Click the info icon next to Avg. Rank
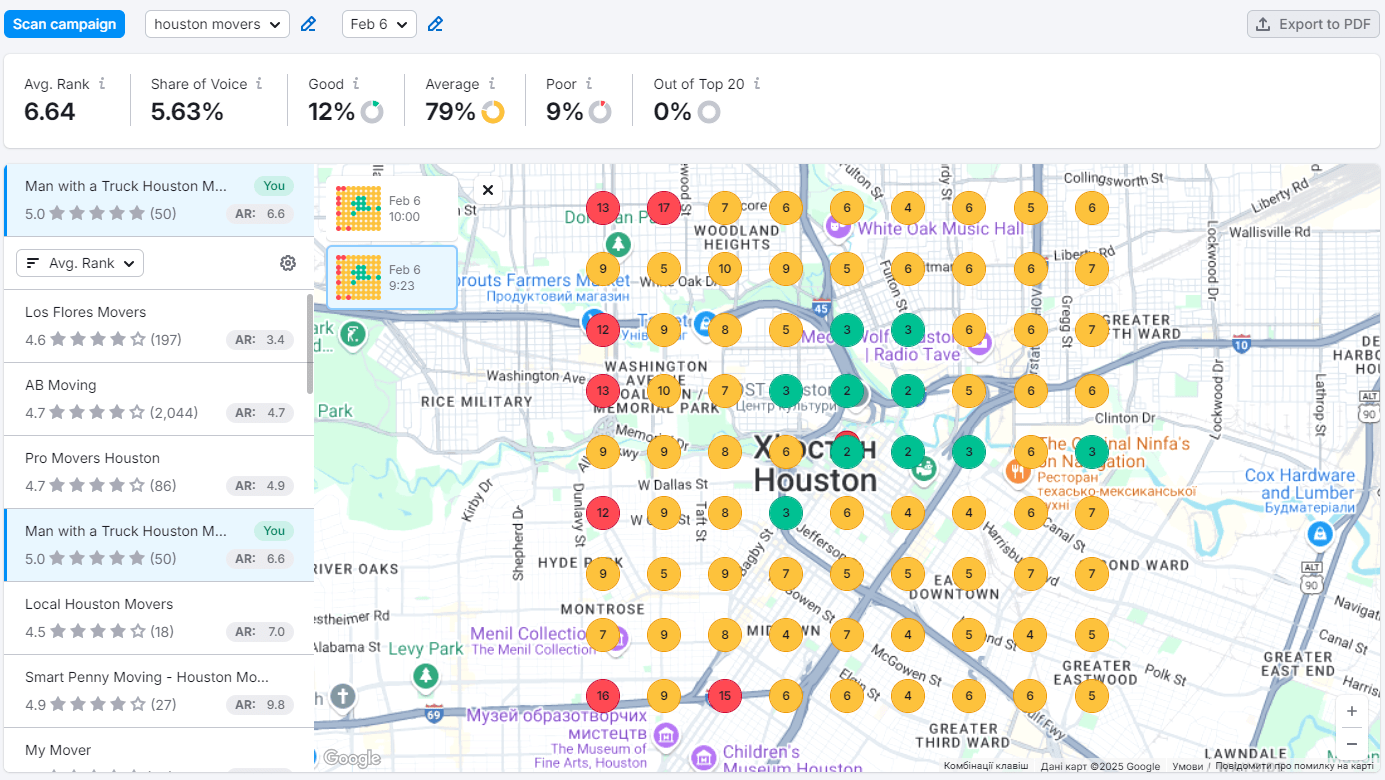This screenshot has width=1385, height=780. point(102,84)
